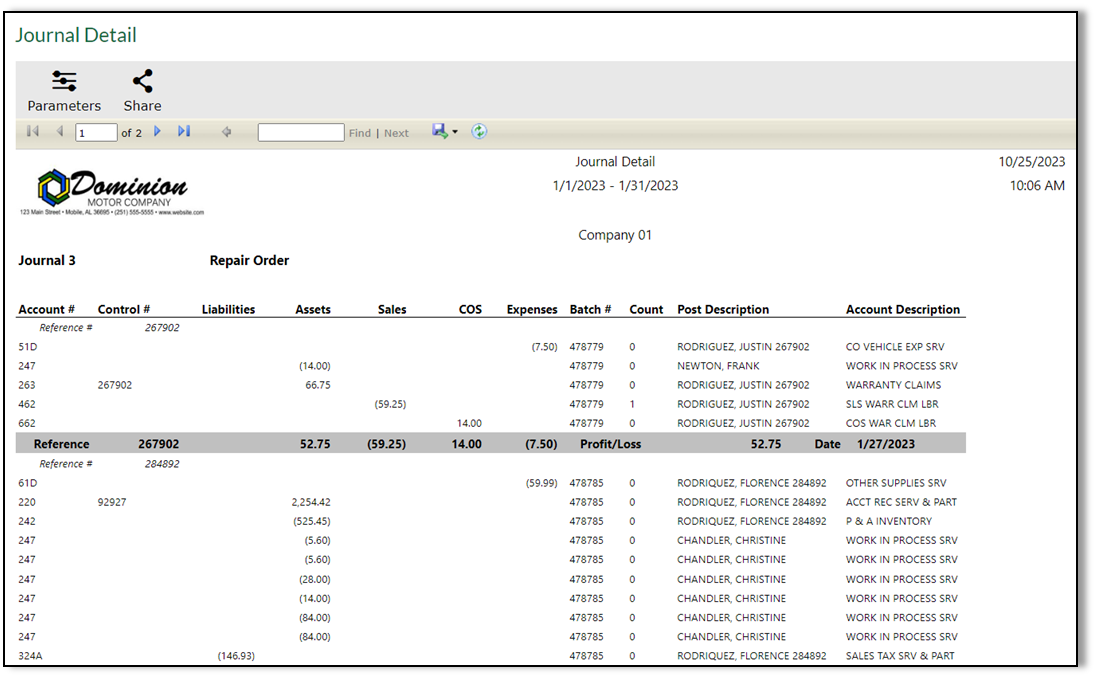Click the Find link

point(359,131)
